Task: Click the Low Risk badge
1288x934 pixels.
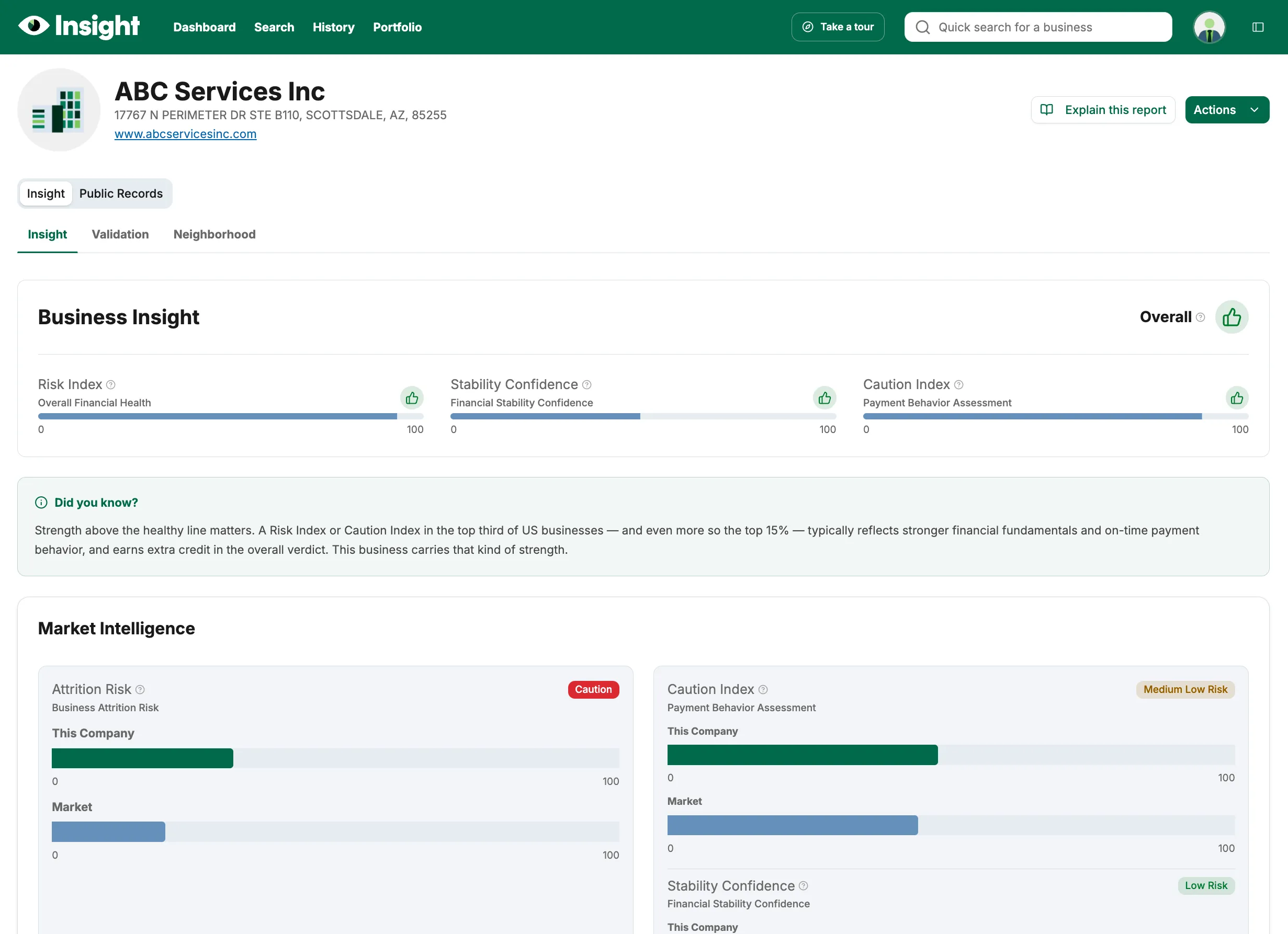Action: 1206,886
